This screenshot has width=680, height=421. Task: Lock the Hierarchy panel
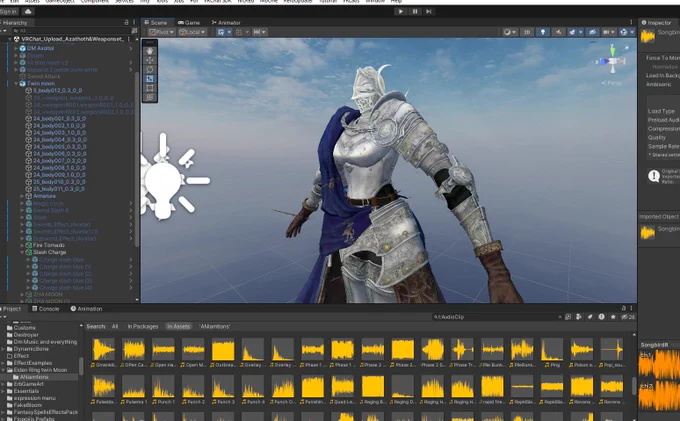coord(126,22)
